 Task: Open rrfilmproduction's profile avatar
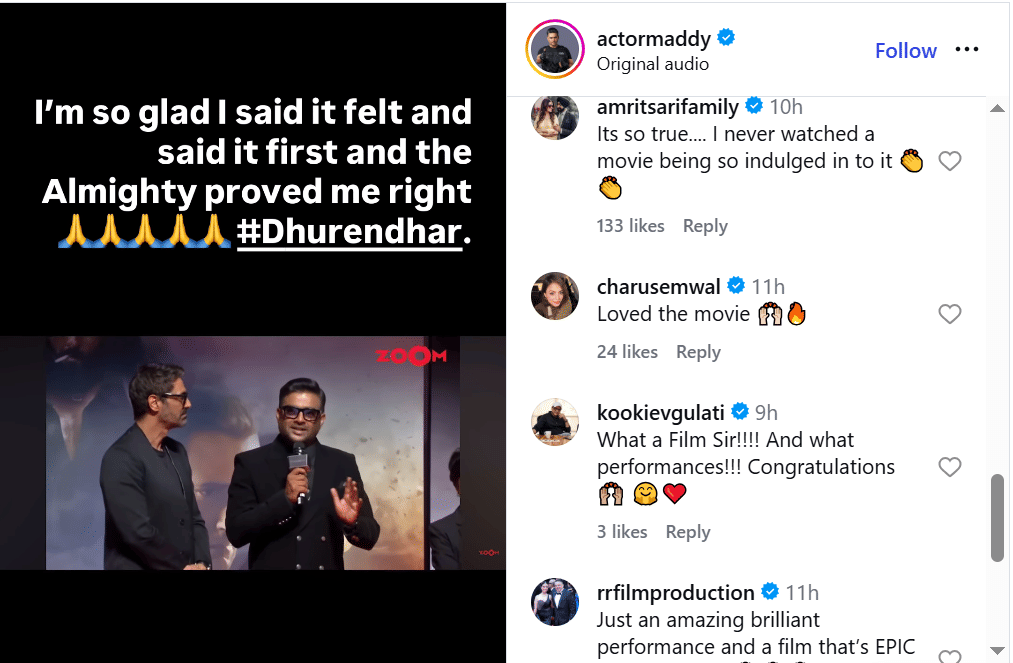[554, 602]
